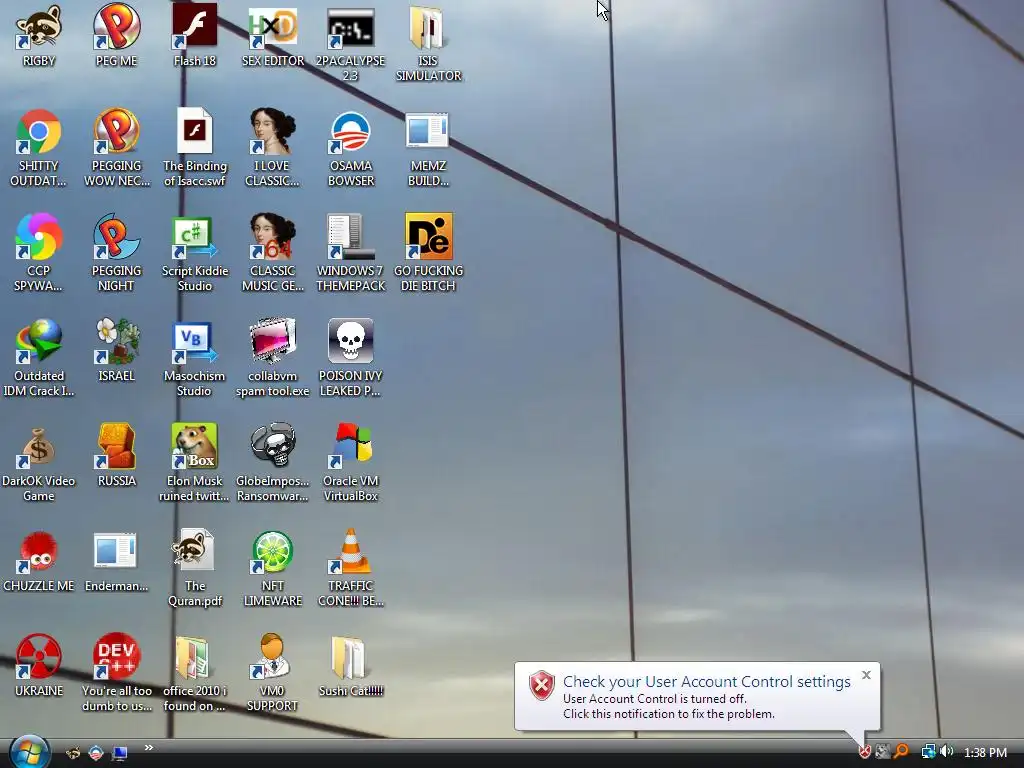
Task: Click the red shield icon in the balloon
Action: [541, 686]
